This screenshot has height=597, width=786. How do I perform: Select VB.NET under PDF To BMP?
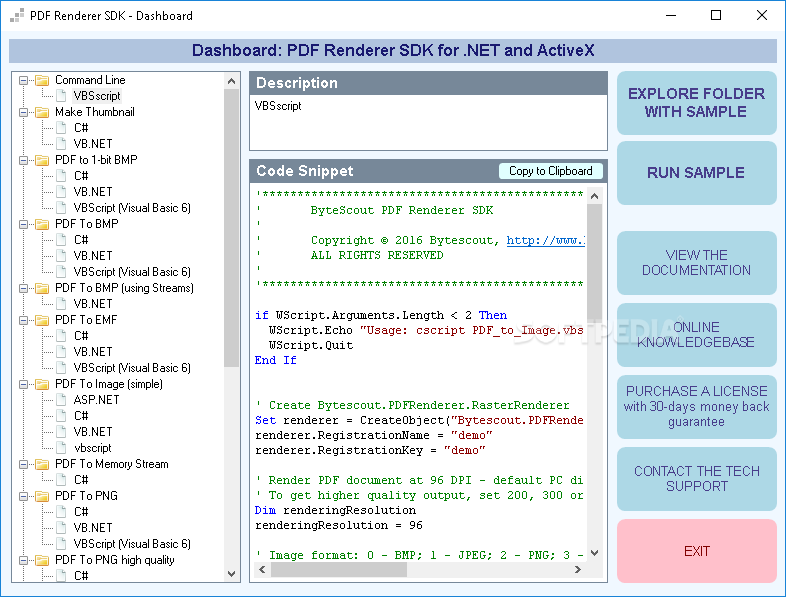pos(93,256)
